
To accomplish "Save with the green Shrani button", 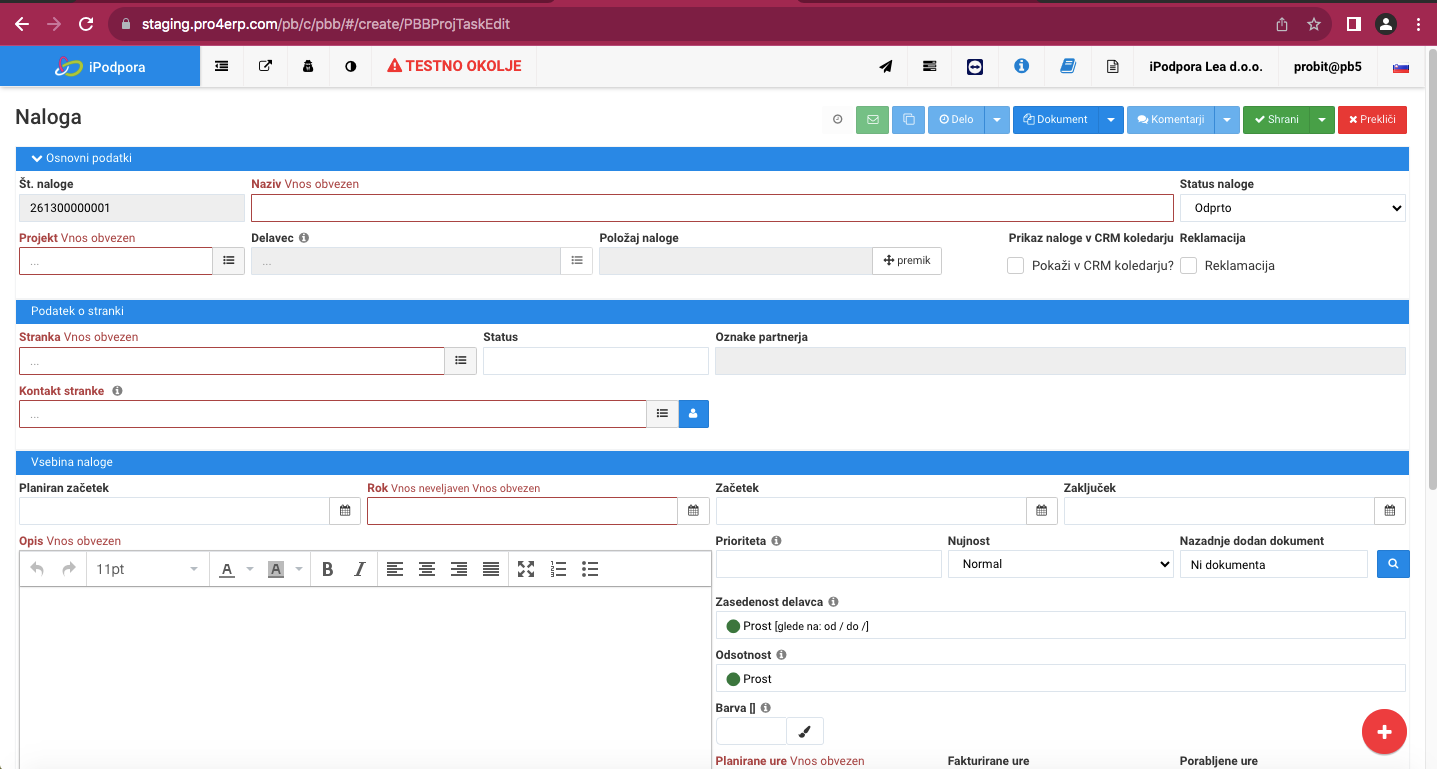I will [x=1276, y=120].
